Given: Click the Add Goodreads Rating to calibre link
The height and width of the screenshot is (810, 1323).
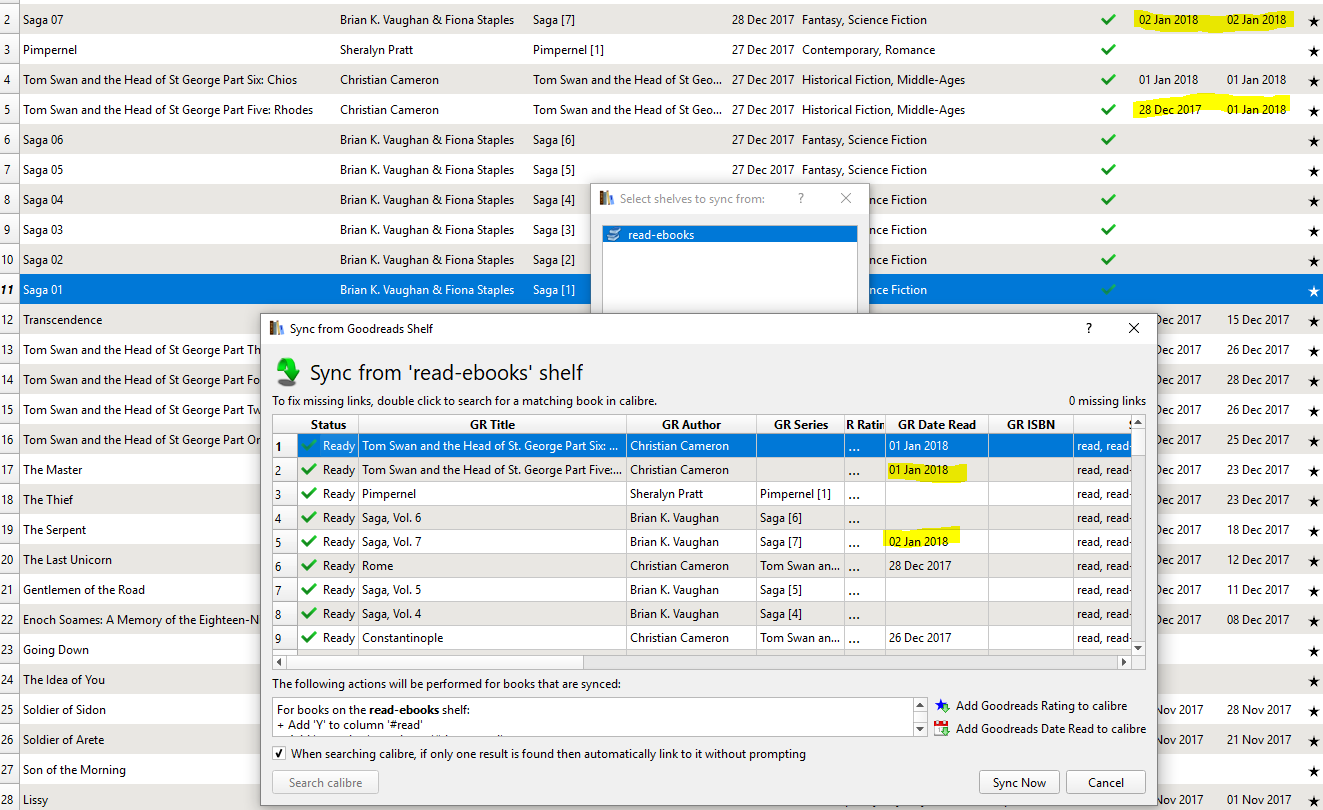Looking at the screenshot, I should [x=1041, y=706].
